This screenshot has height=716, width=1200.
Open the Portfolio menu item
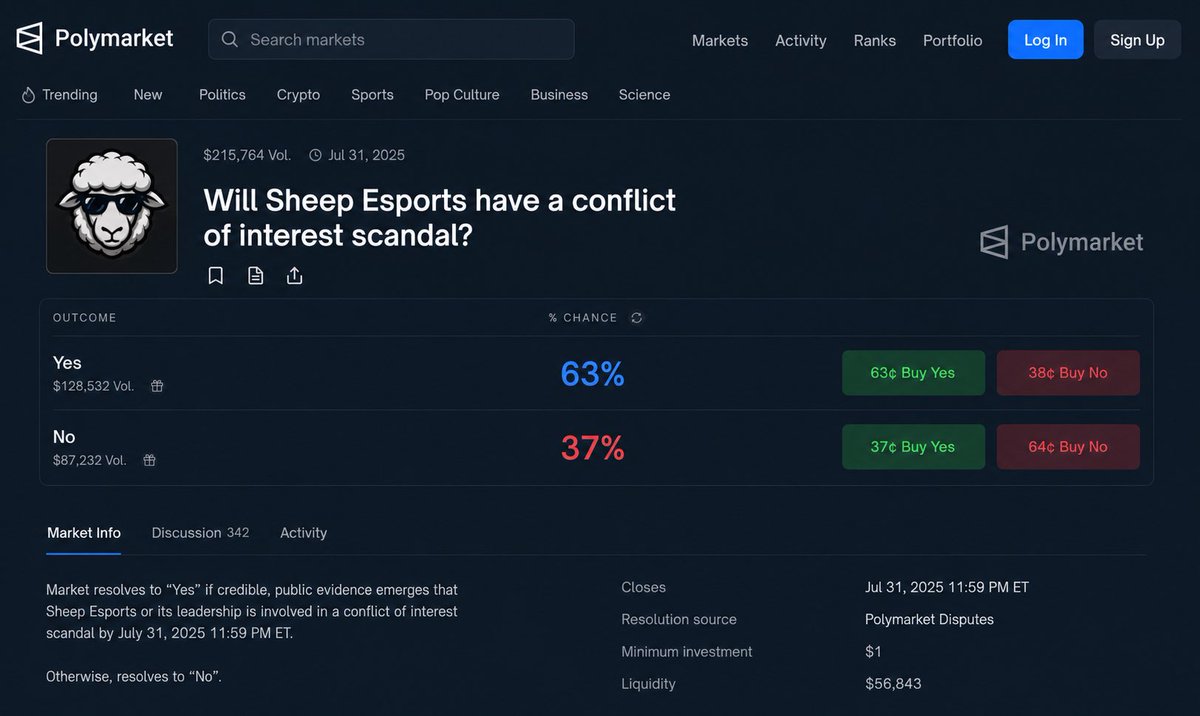[x=952, y=41]
